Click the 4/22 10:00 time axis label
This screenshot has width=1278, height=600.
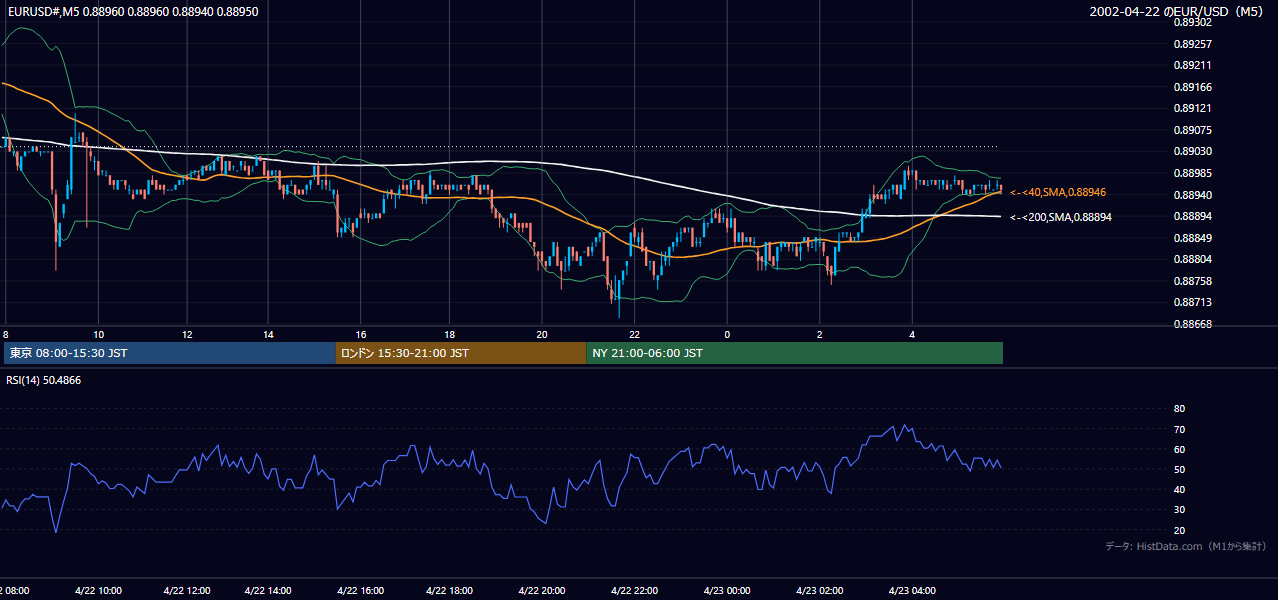pos(98,591)
